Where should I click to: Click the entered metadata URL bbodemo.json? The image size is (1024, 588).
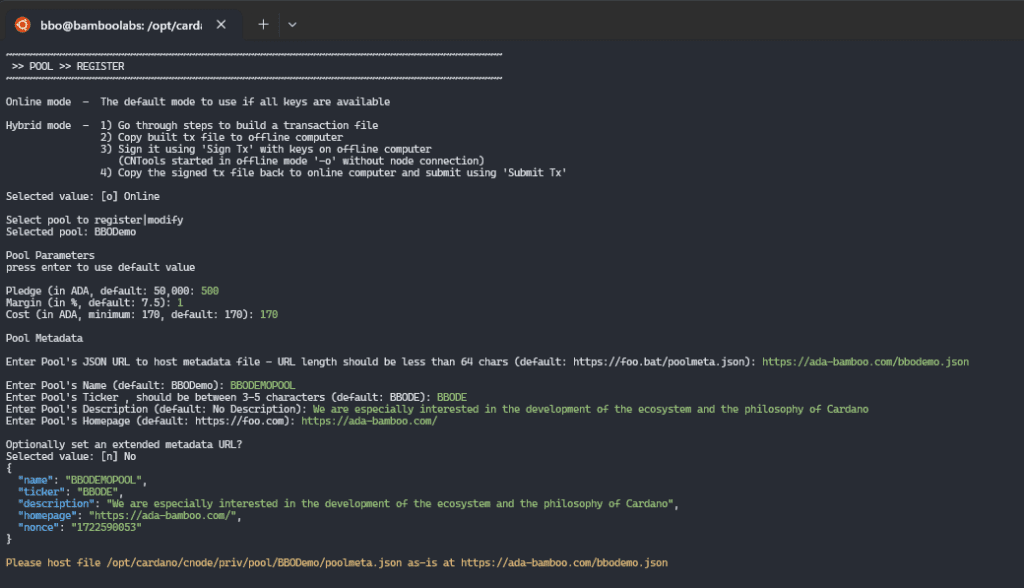(865, 362)
